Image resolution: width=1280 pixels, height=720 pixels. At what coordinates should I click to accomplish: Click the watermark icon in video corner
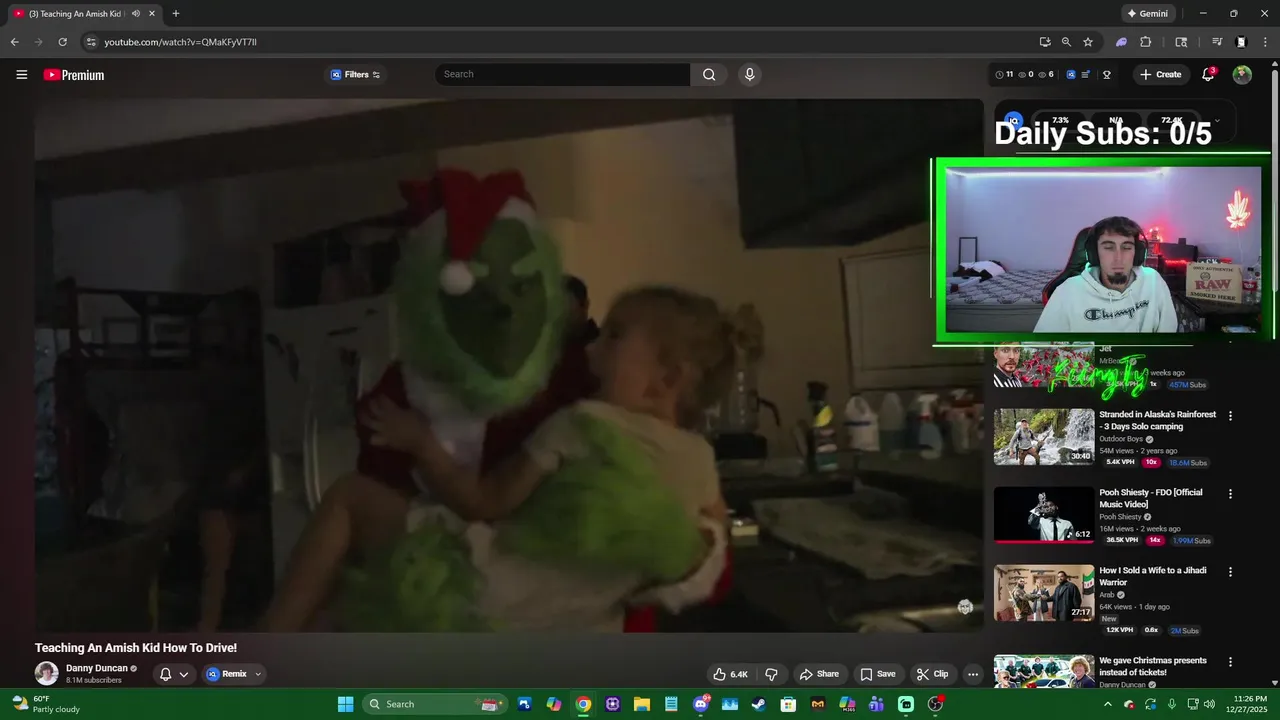[x=965, y=607]
